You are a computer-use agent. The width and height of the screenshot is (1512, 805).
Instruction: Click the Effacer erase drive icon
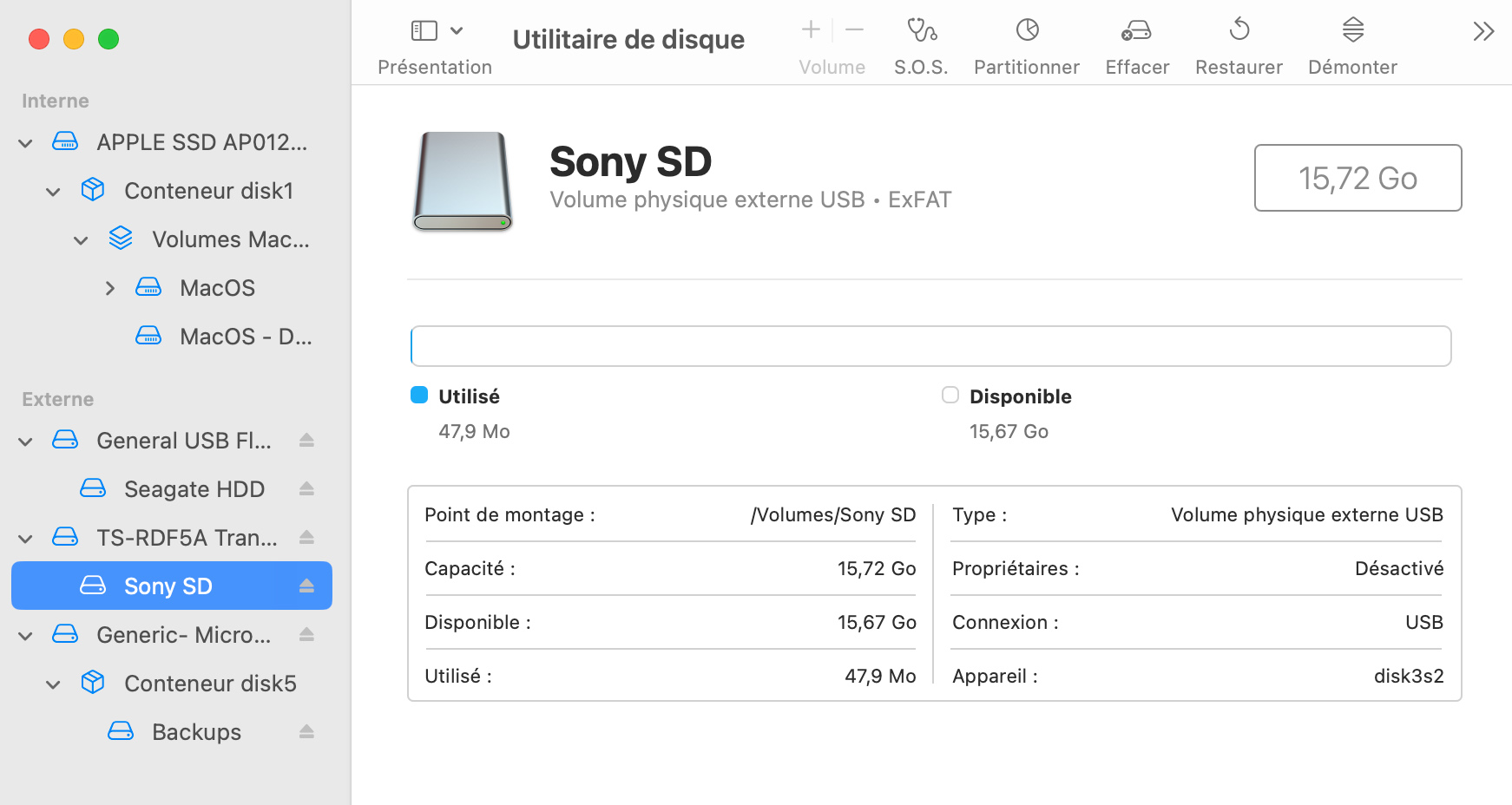point(1136,30)
